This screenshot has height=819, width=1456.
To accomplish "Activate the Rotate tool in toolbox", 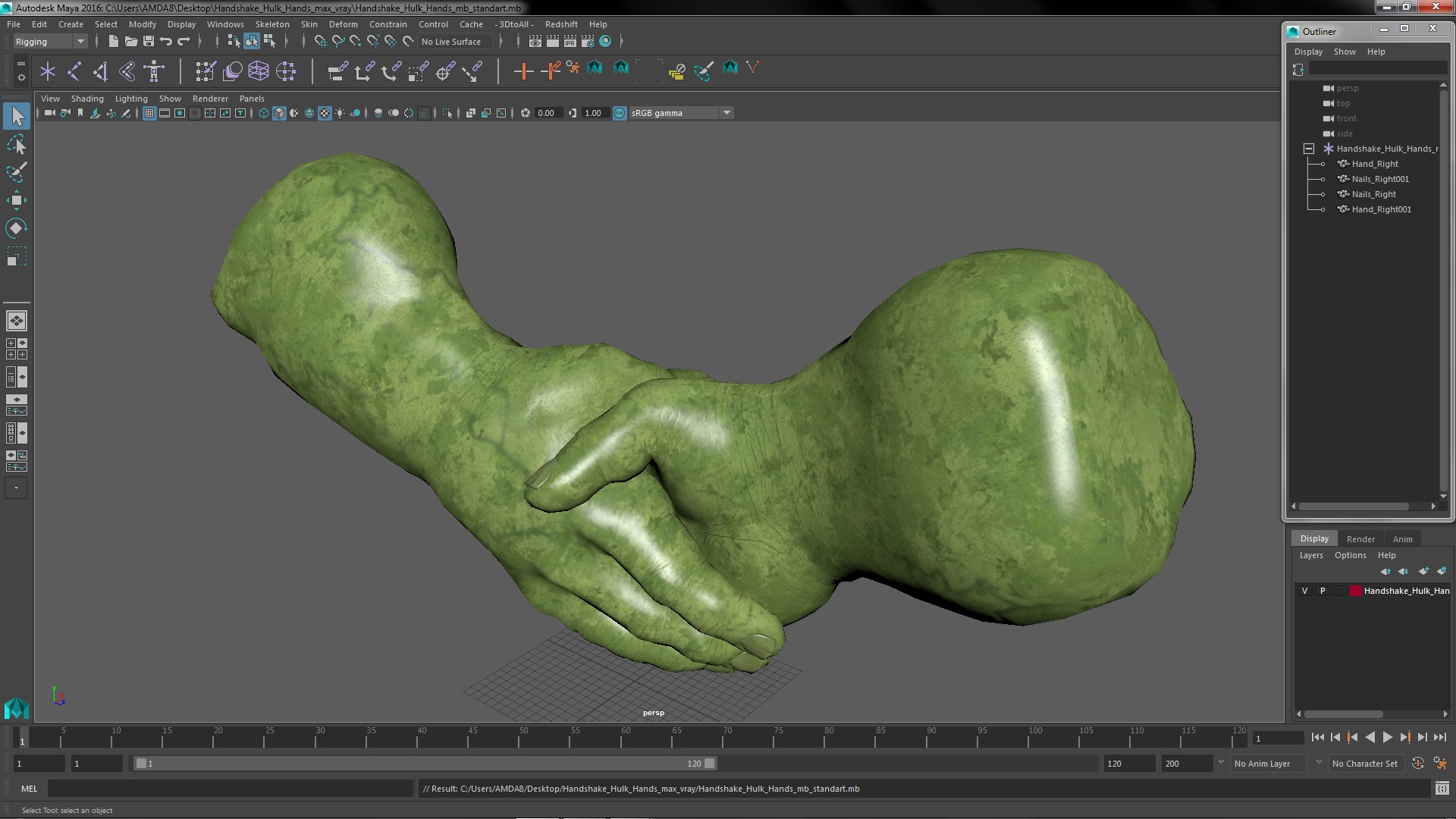I will tap(17, 228).
